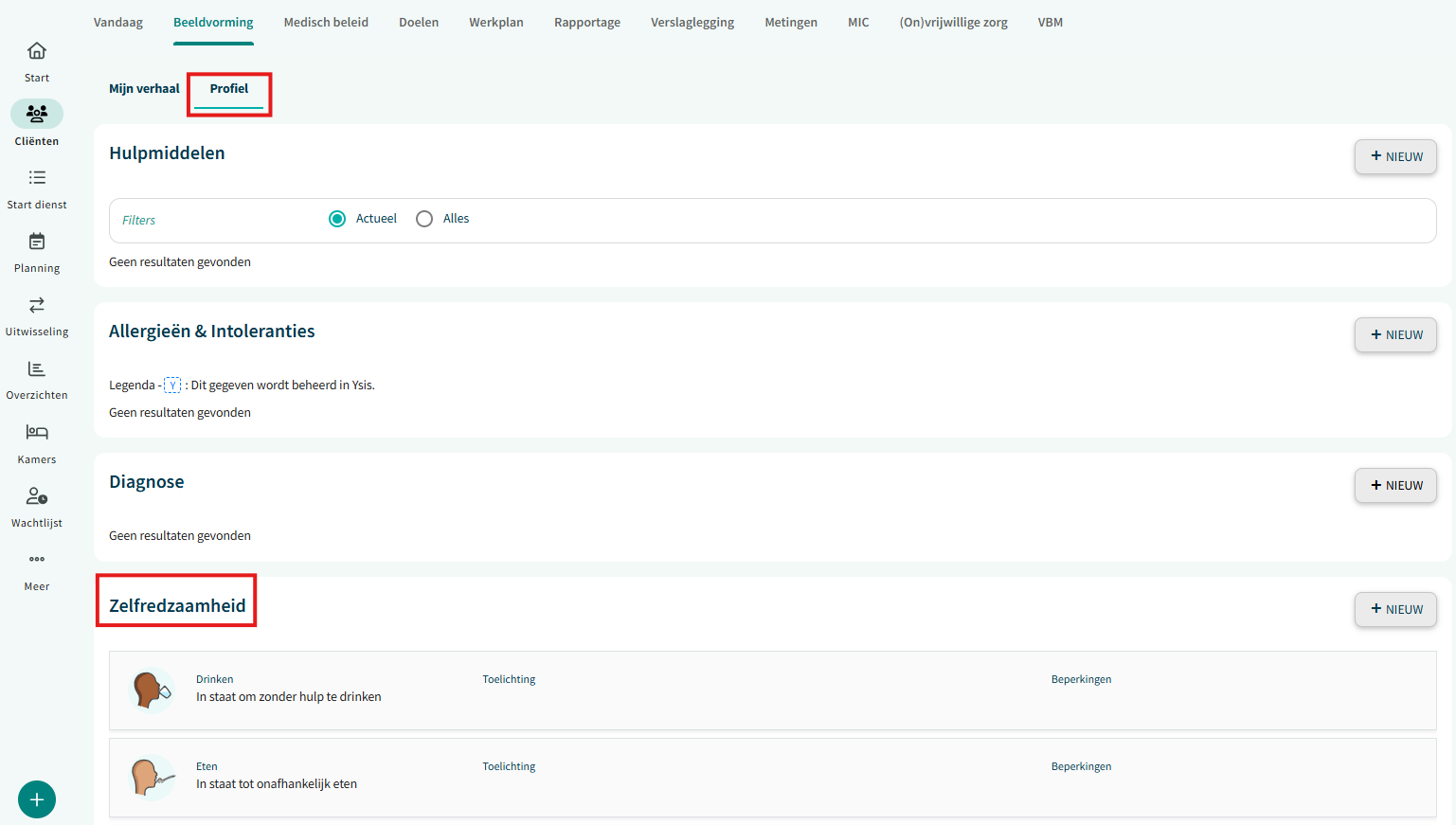Open the Meer three-dots icon
The image size is (1456, 825).
pos(37,559)
